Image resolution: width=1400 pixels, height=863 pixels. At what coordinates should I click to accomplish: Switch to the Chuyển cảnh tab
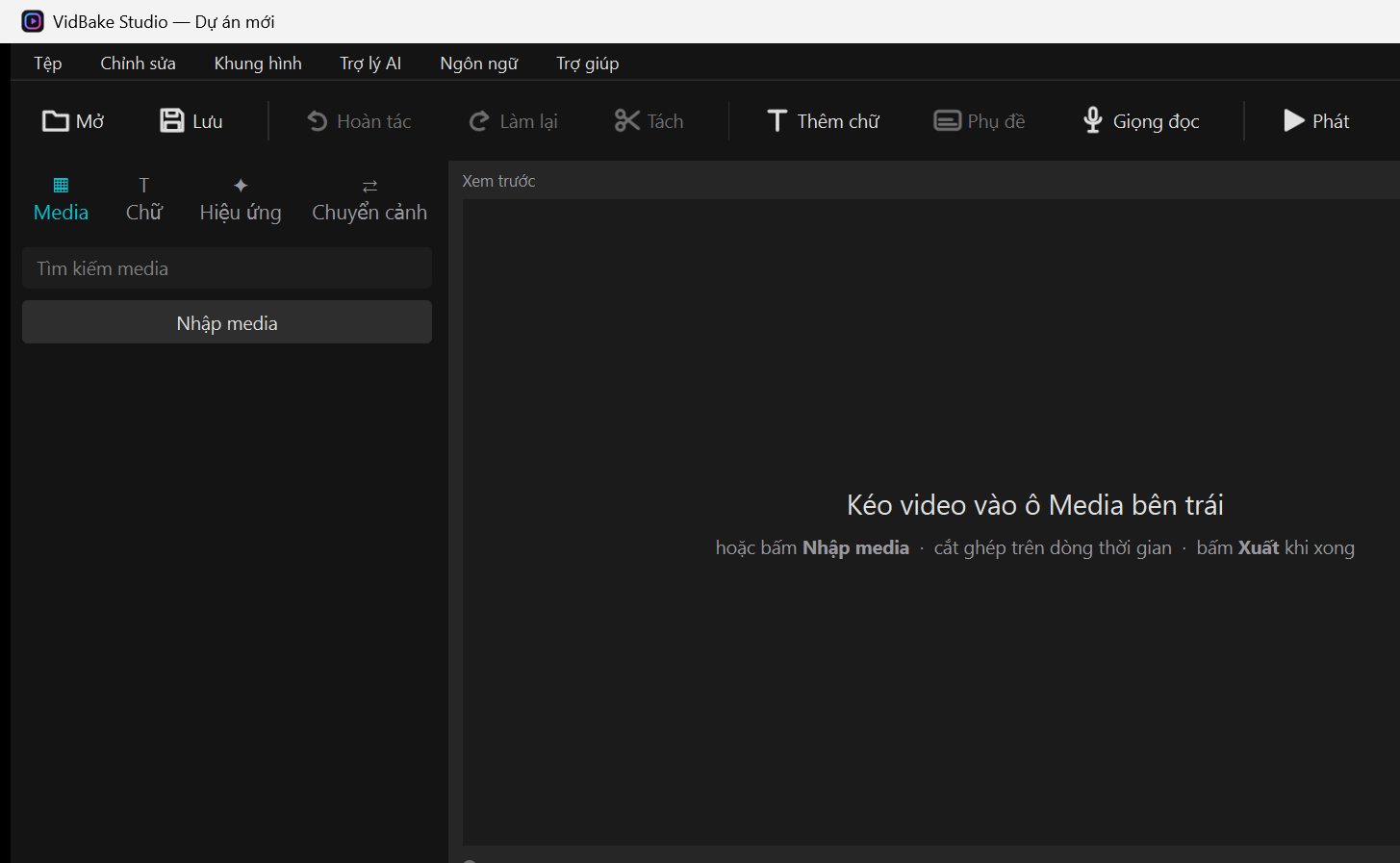369,200
